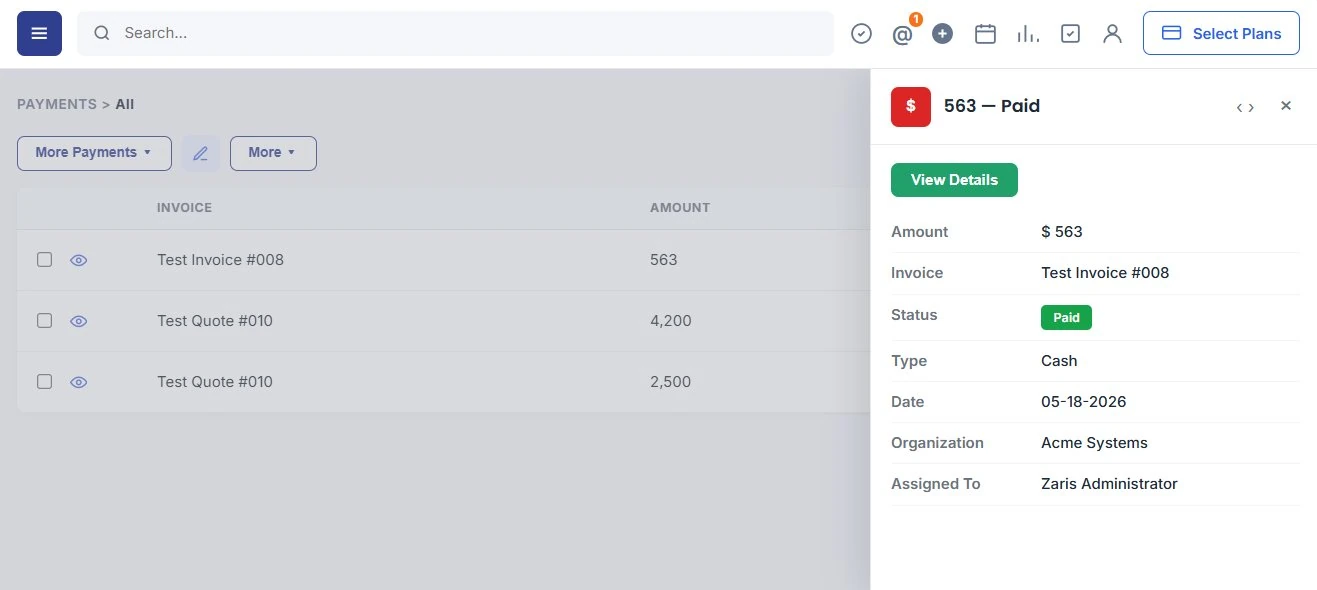The width and height of the screenshot is (1317, 590).
Task: Click the 2,500 amount cell
Action: click(x=670, y=382)
